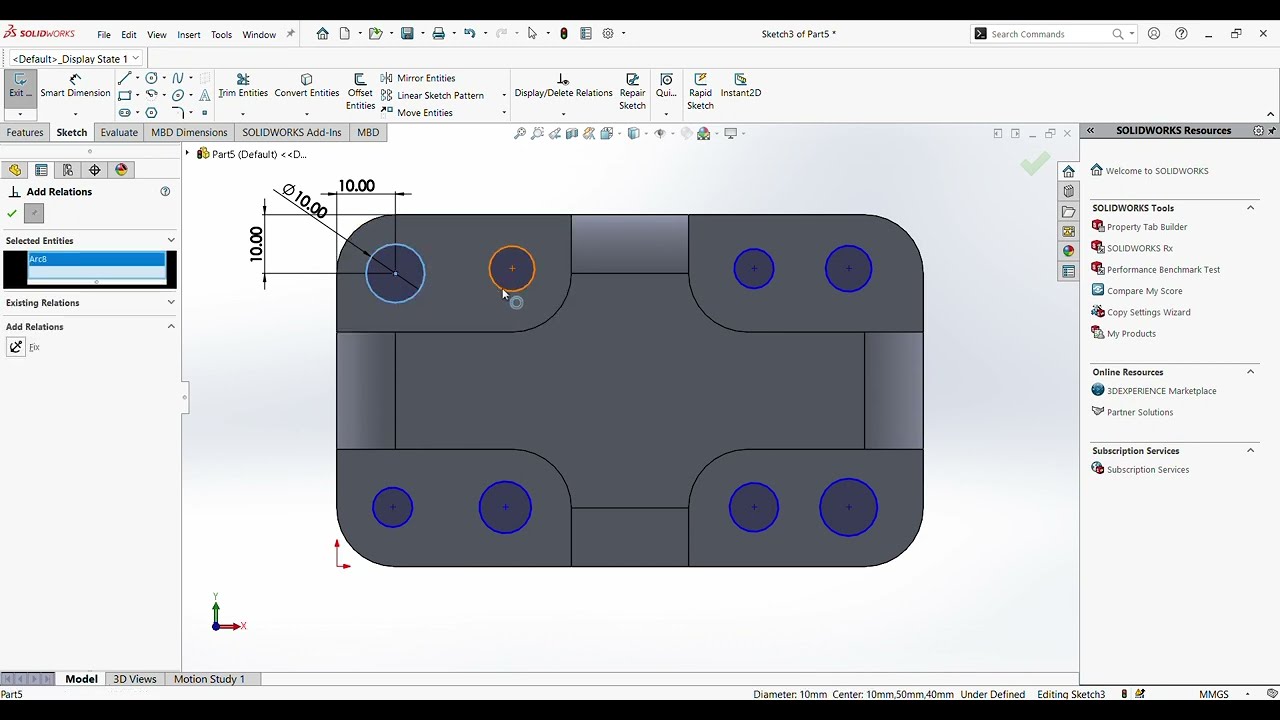Select the Sketch Text tool
Screen dimensions: 1280x720
(x=205, y=95)
